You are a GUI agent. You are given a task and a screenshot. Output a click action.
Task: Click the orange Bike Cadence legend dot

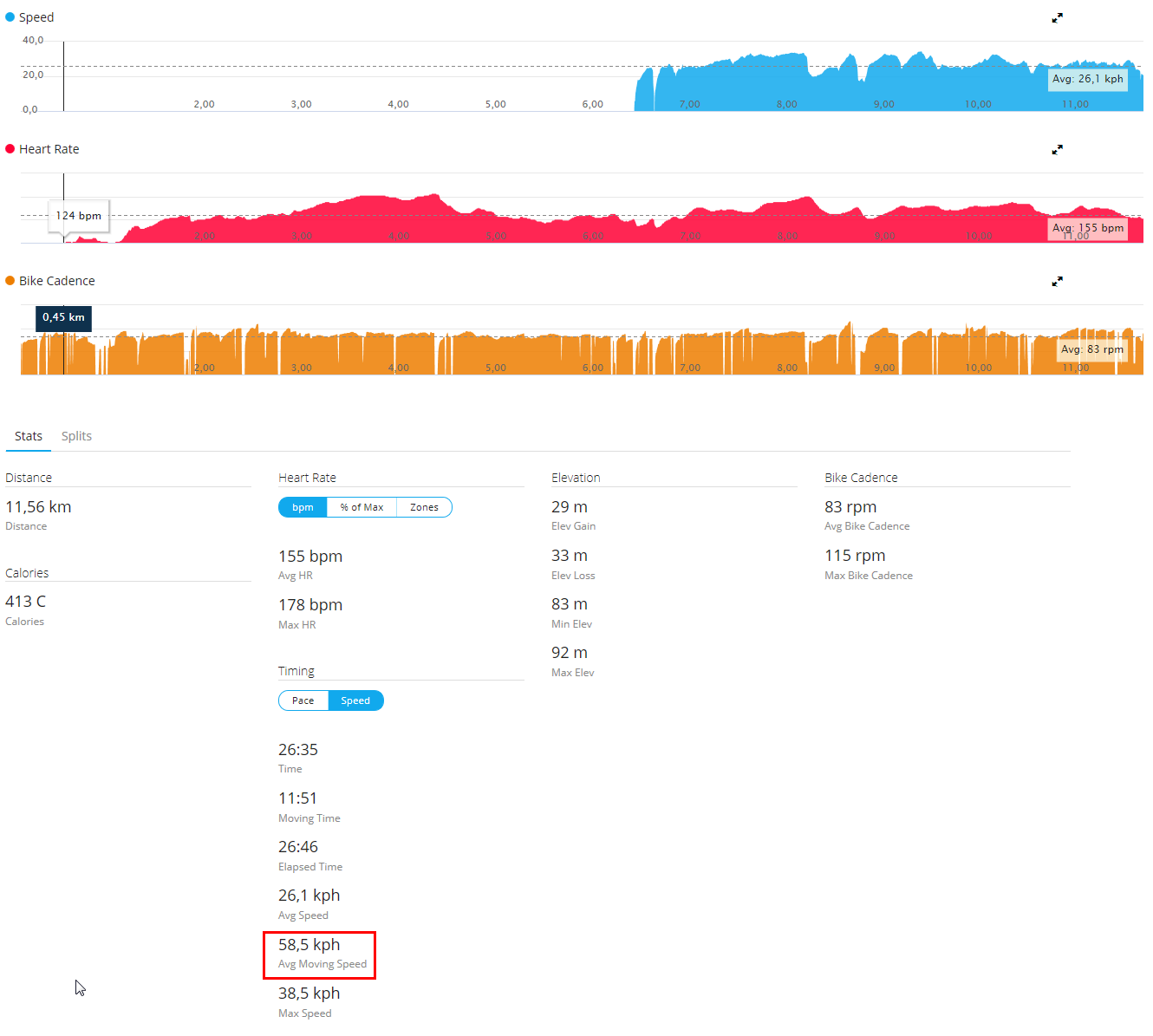10,281
